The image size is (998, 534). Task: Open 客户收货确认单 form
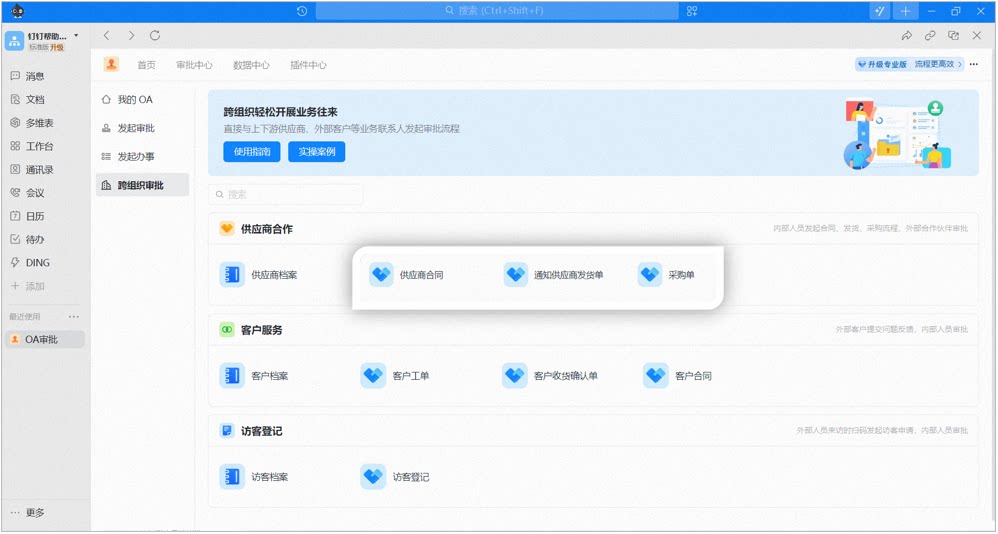coord(550,376)
